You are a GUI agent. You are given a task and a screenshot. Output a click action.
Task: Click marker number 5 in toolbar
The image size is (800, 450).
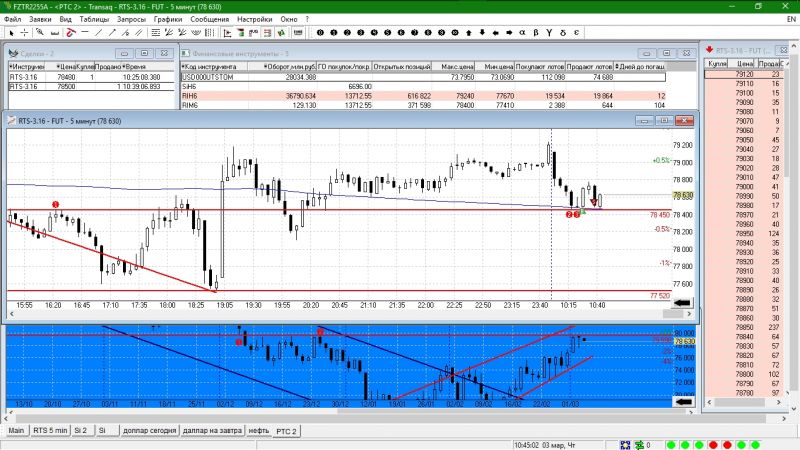tap(388, 33)
